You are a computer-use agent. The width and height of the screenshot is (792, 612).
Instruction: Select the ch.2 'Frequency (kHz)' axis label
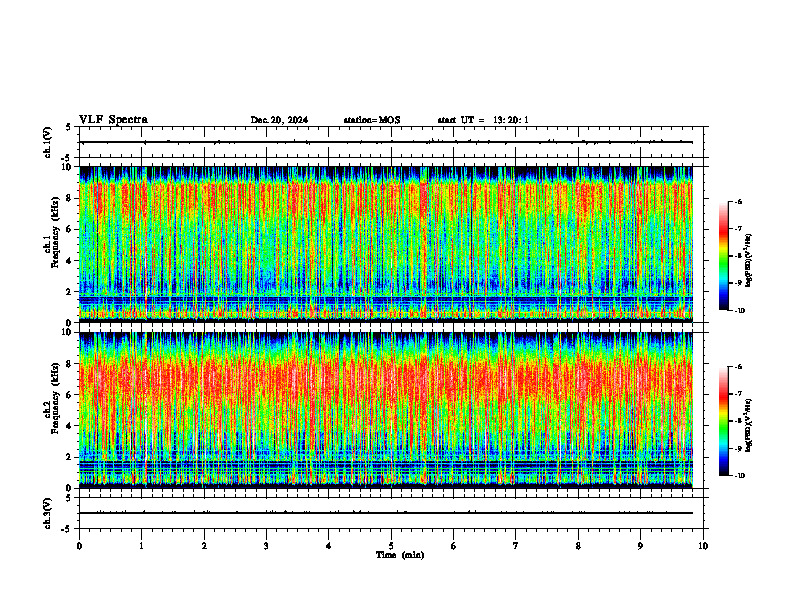pos(55,398)
